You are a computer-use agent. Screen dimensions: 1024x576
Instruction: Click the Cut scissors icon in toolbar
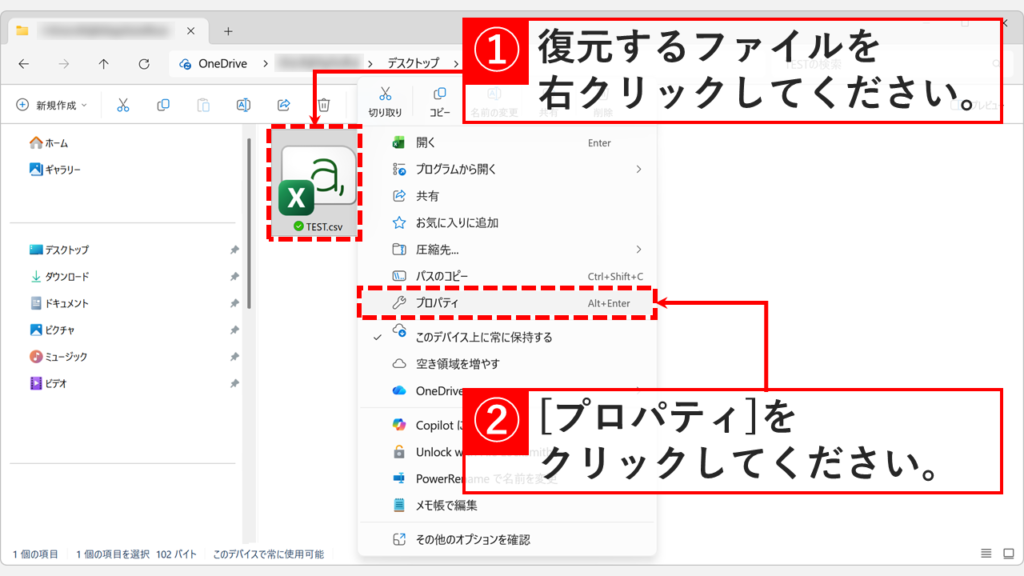[123, 105]
